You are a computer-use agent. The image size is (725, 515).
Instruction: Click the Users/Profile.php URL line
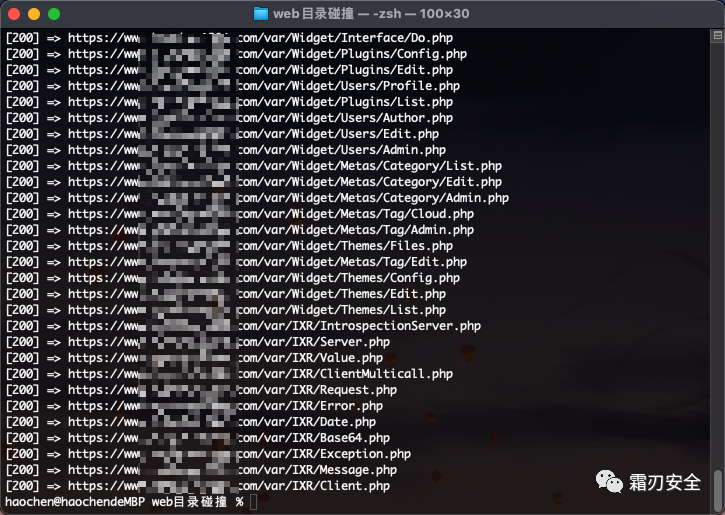(233, 86)
